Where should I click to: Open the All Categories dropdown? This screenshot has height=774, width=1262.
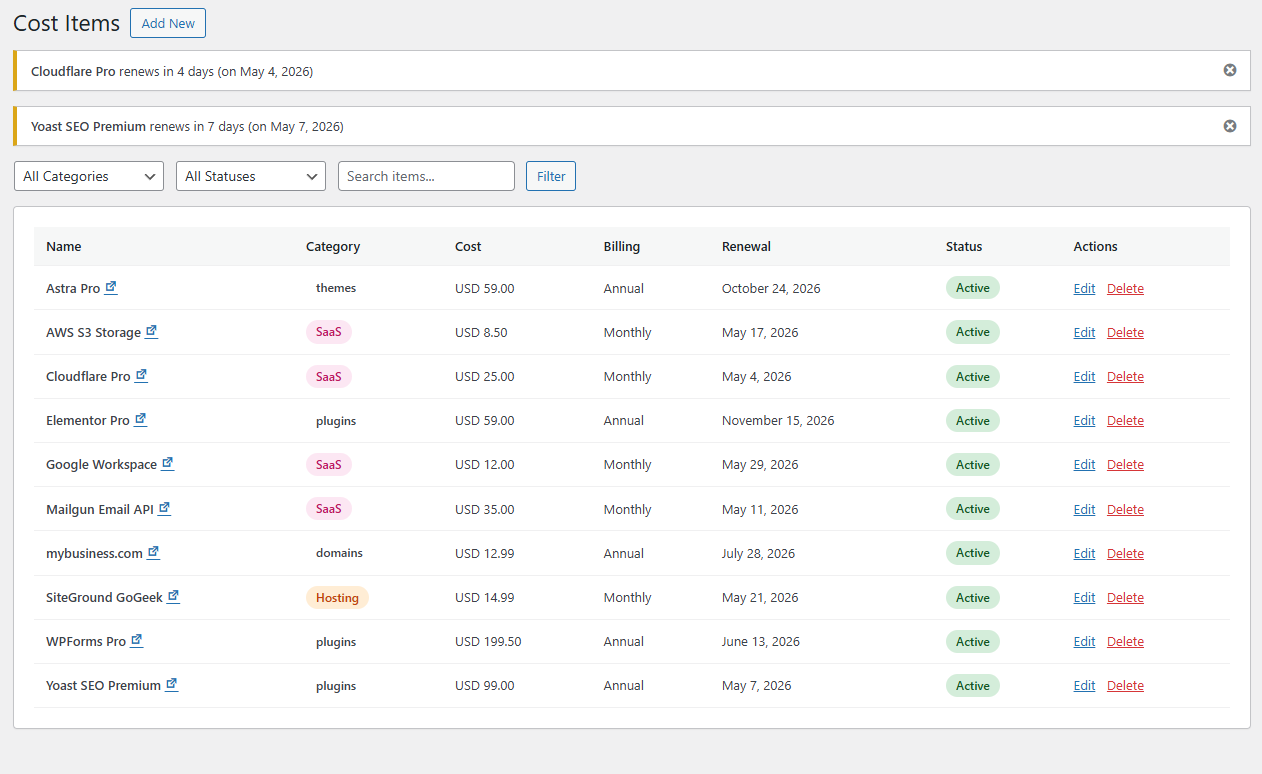tap(89, 176)
